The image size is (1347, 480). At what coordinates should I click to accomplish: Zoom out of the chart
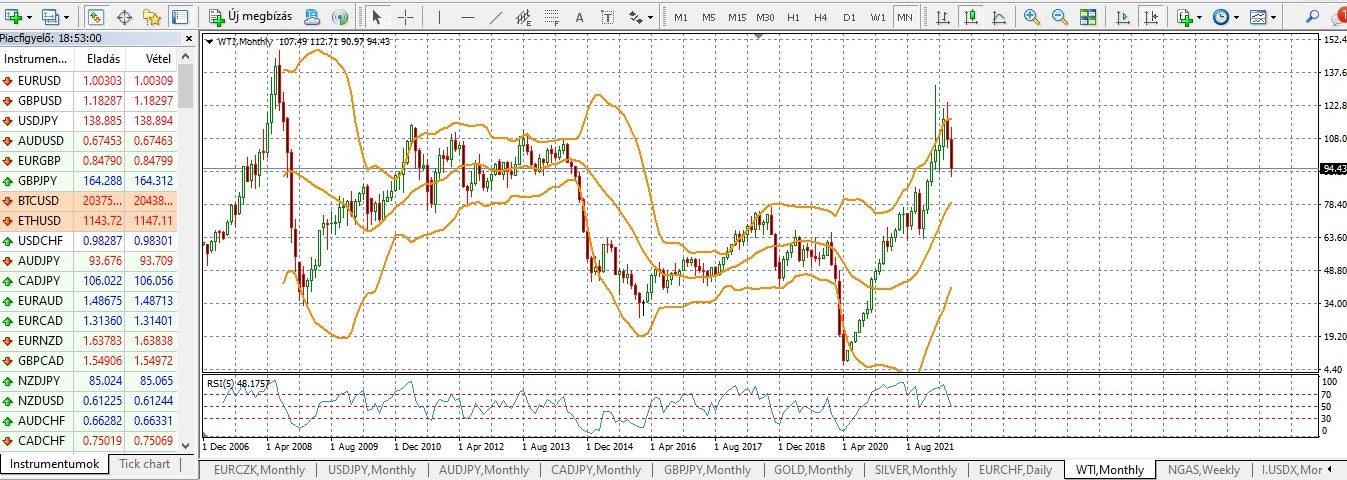pos(1059,17)
